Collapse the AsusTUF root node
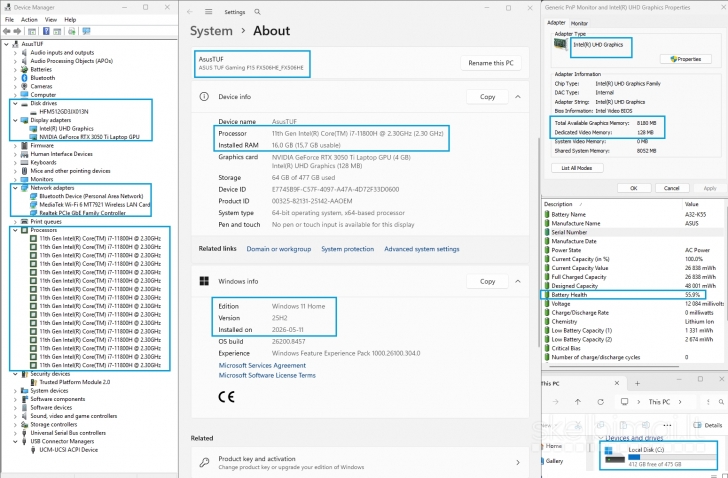Screen dimensions: 728x478 6,44
